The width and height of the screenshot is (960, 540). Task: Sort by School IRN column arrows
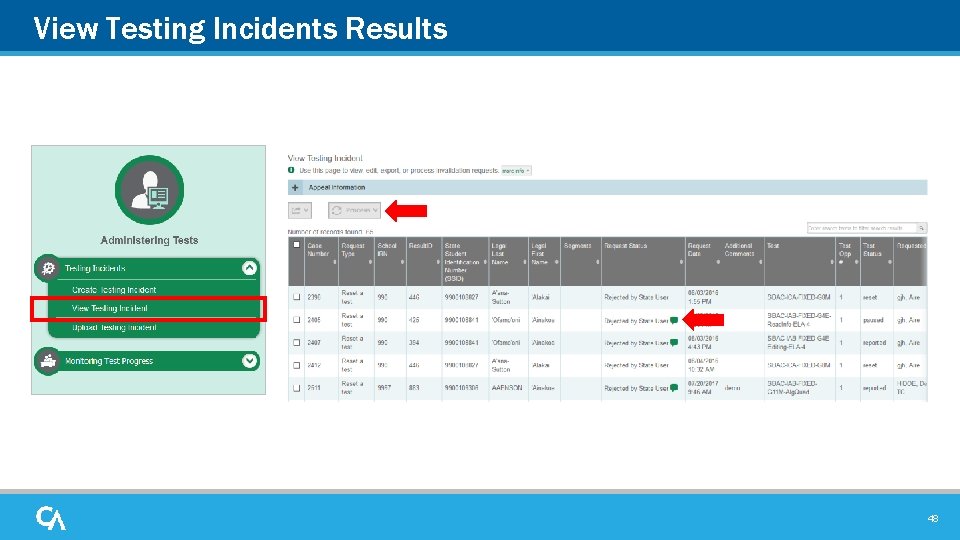402,262
